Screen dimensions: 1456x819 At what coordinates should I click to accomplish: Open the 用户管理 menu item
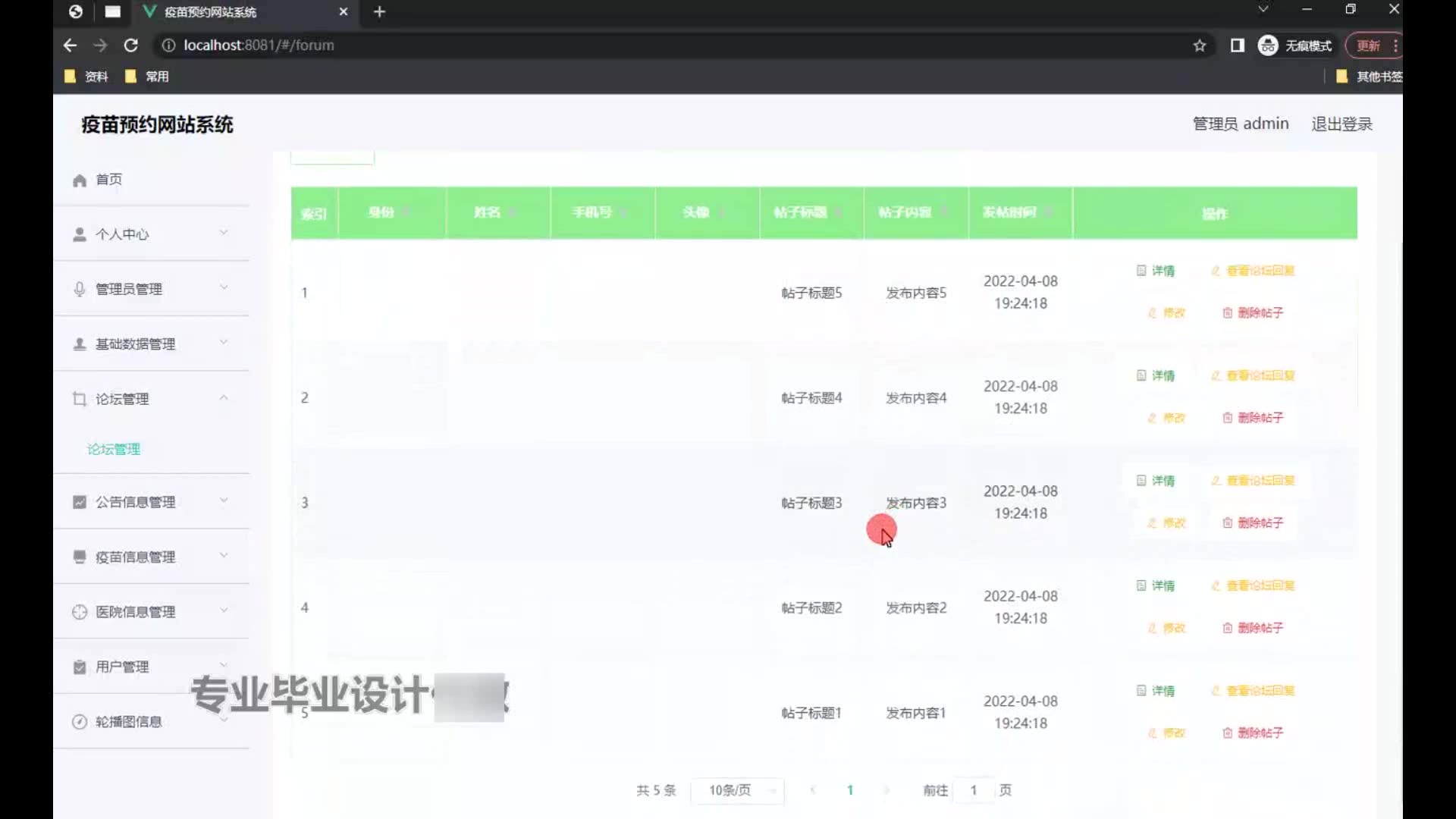(x=122, y=667)
